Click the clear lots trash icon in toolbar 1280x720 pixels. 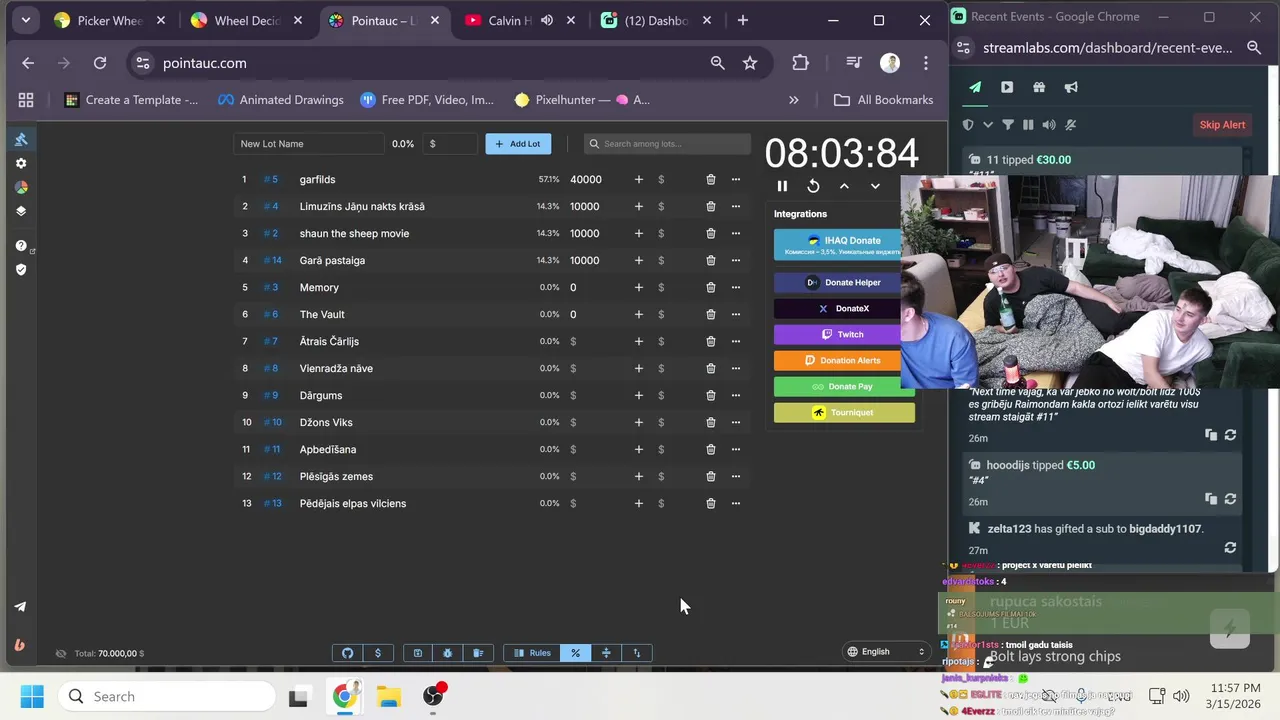(x=478, y=653)
